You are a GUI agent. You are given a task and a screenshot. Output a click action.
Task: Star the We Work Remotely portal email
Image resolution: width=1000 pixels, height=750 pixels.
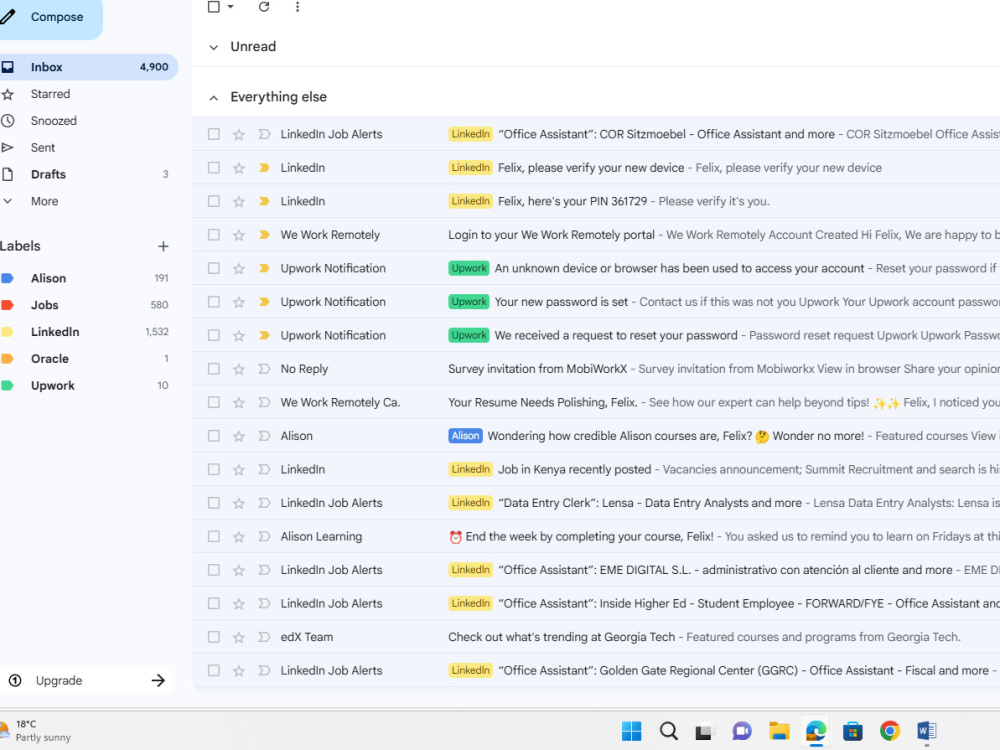(x=239, y=235)
